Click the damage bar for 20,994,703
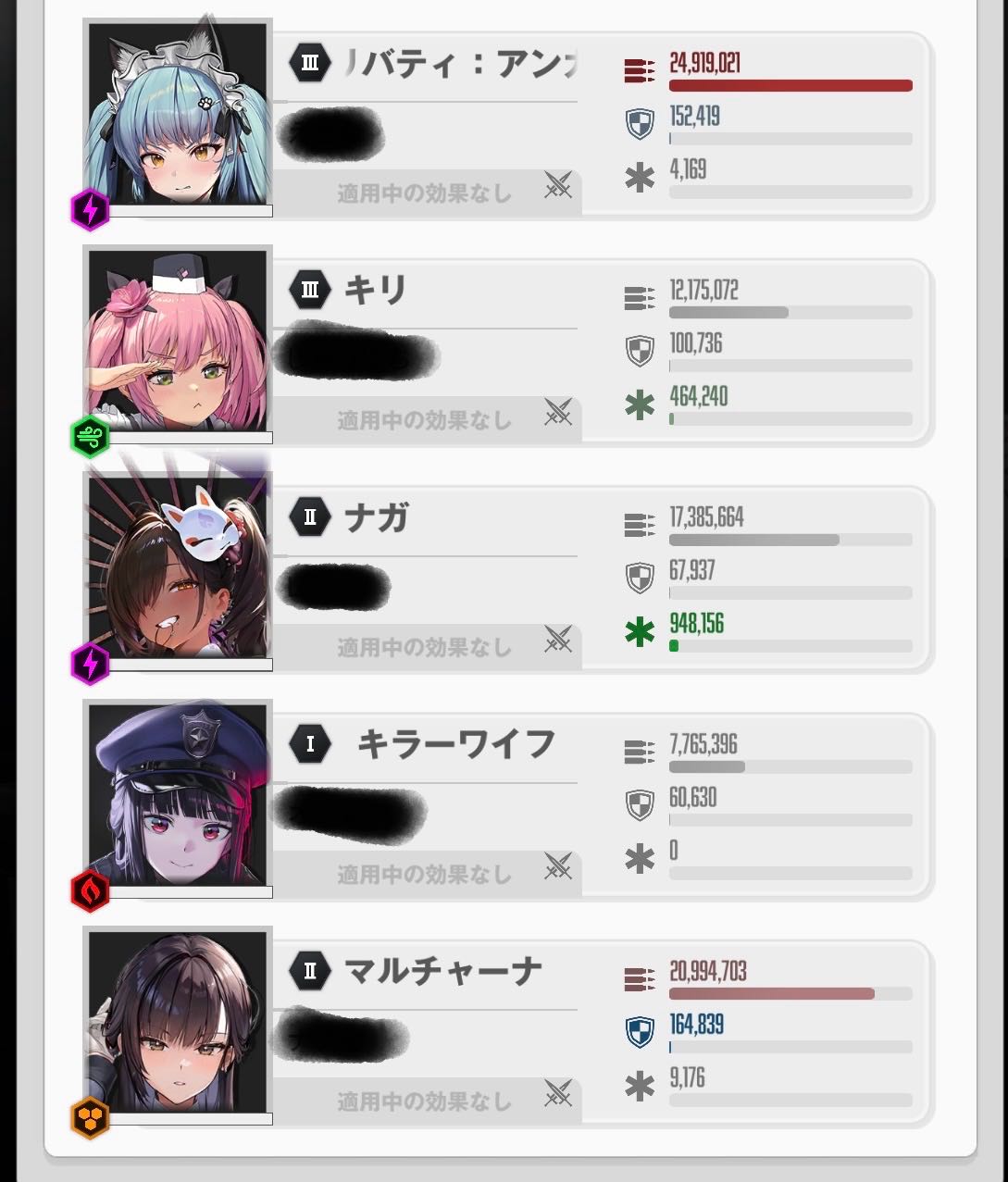Viewport: 1008px width, 1182px height. tap(790, 994)
